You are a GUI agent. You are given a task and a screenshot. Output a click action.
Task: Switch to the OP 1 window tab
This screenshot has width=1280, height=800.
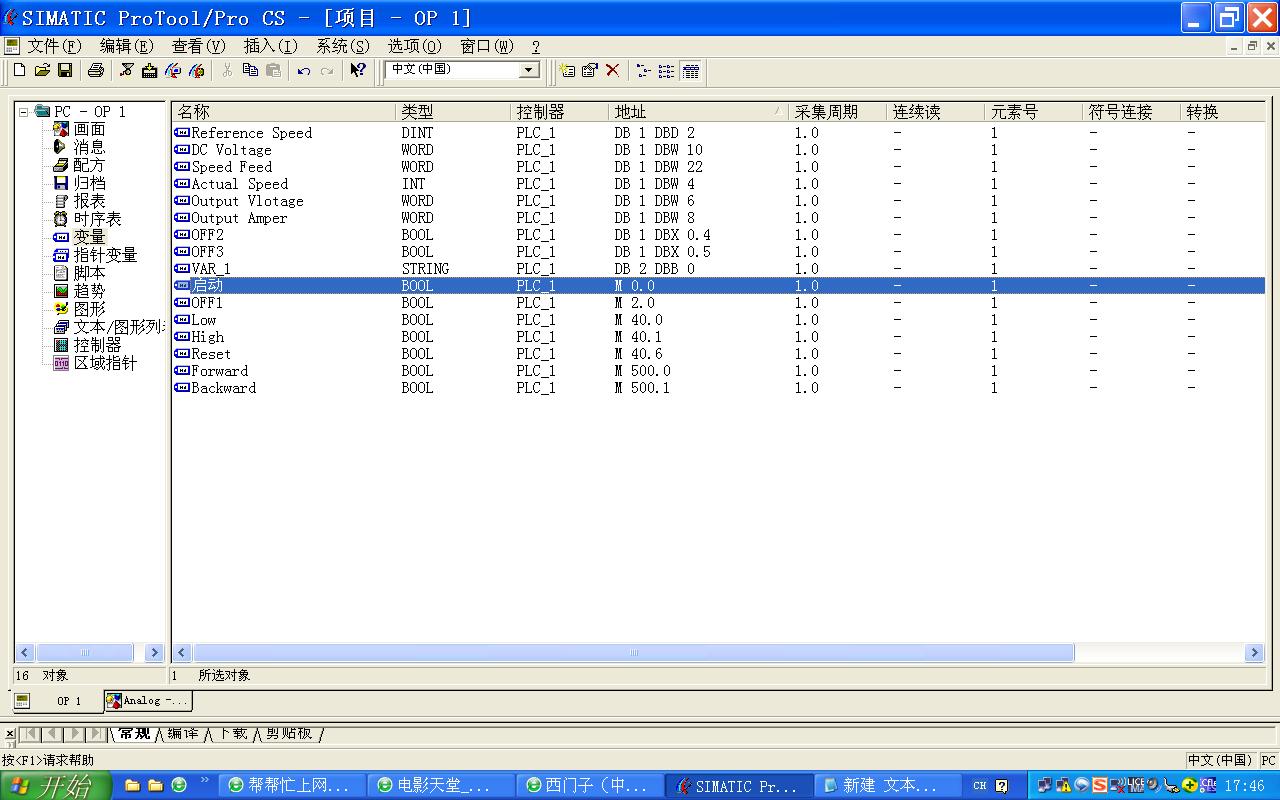point(58,701)
